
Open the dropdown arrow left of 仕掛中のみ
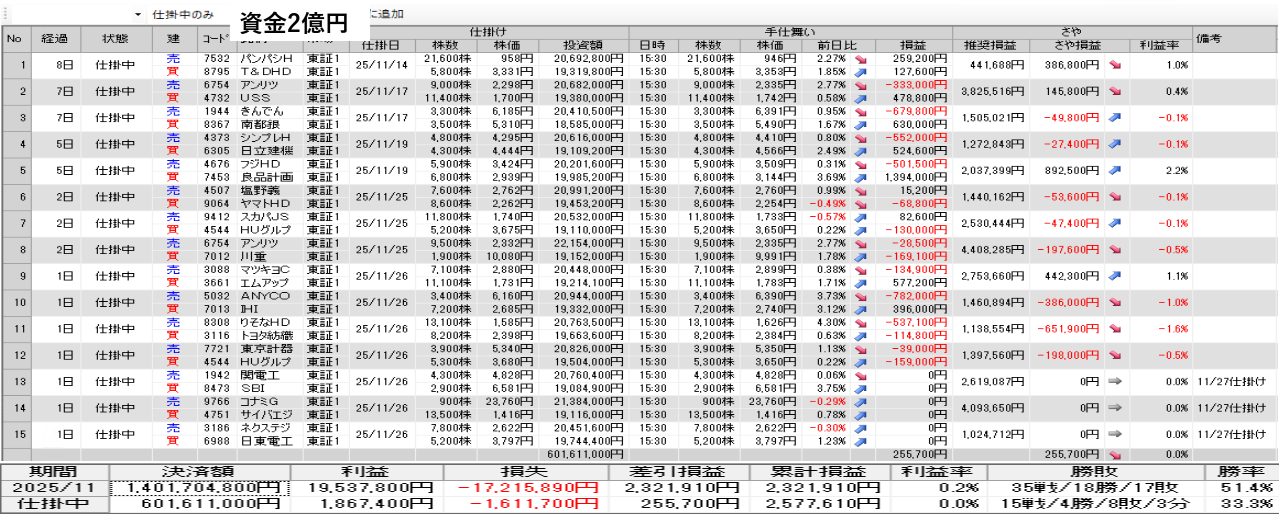[138, 15]
